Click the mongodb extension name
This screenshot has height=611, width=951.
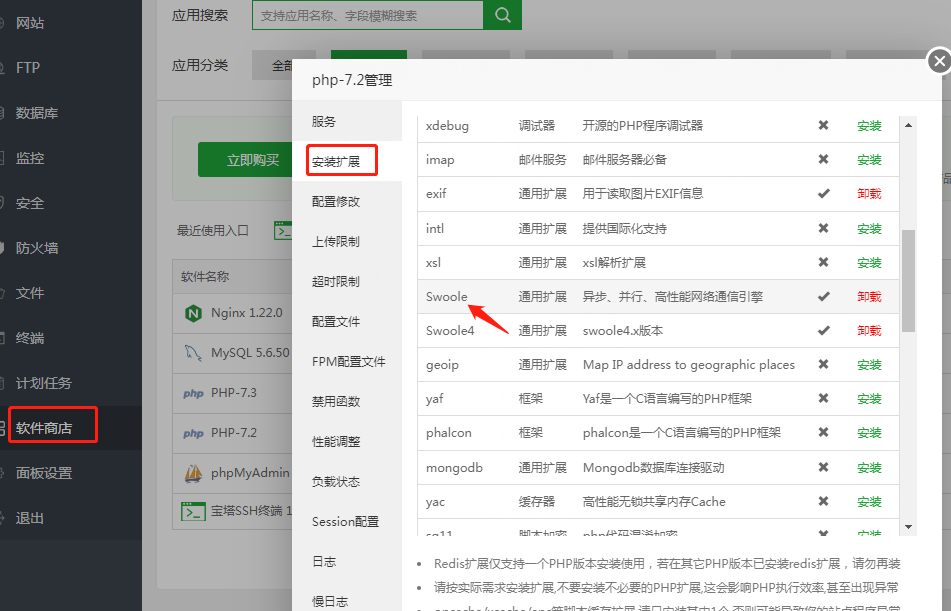click(454, 468)
